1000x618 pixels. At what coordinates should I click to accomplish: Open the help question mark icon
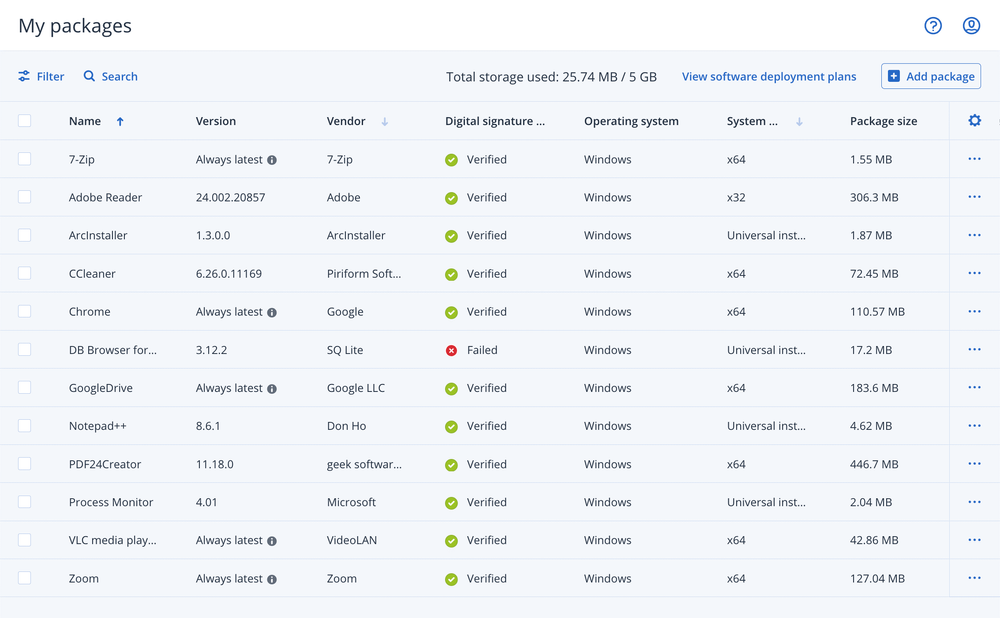(x=933, y=26)
